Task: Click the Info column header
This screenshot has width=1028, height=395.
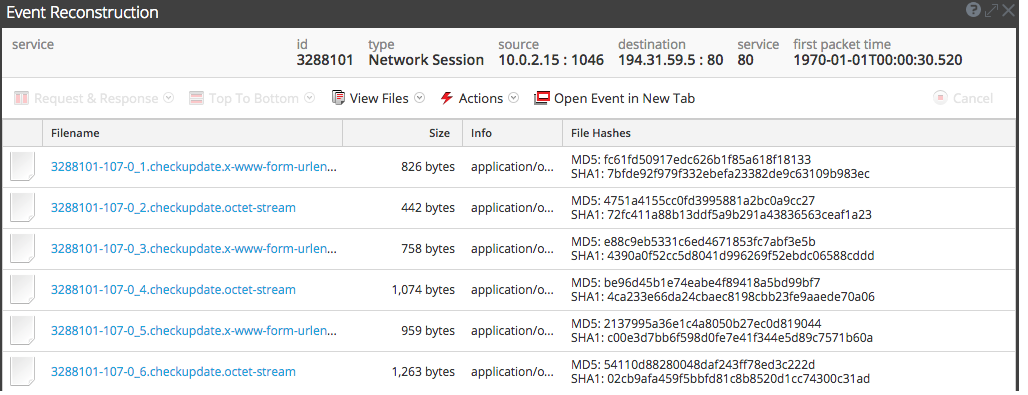Action: pos(512,133)
